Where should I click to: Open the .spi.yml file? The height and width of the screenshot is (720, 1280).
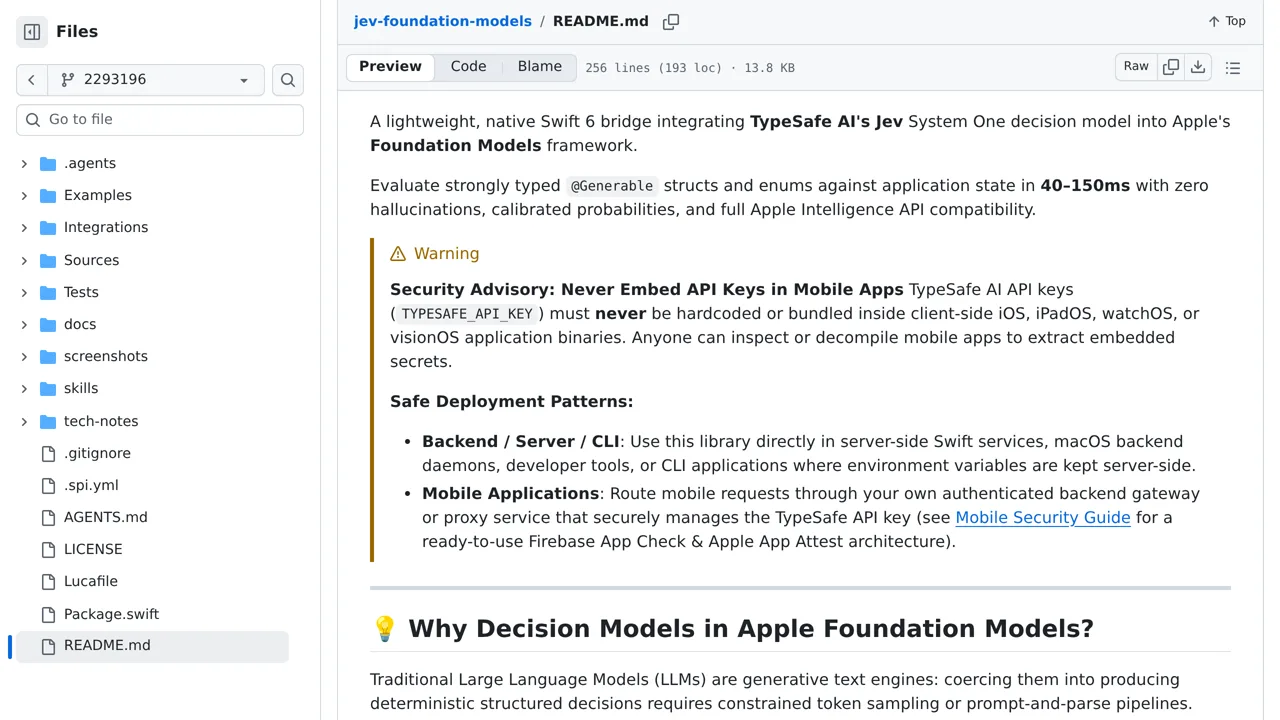click(x=91, y=486)
